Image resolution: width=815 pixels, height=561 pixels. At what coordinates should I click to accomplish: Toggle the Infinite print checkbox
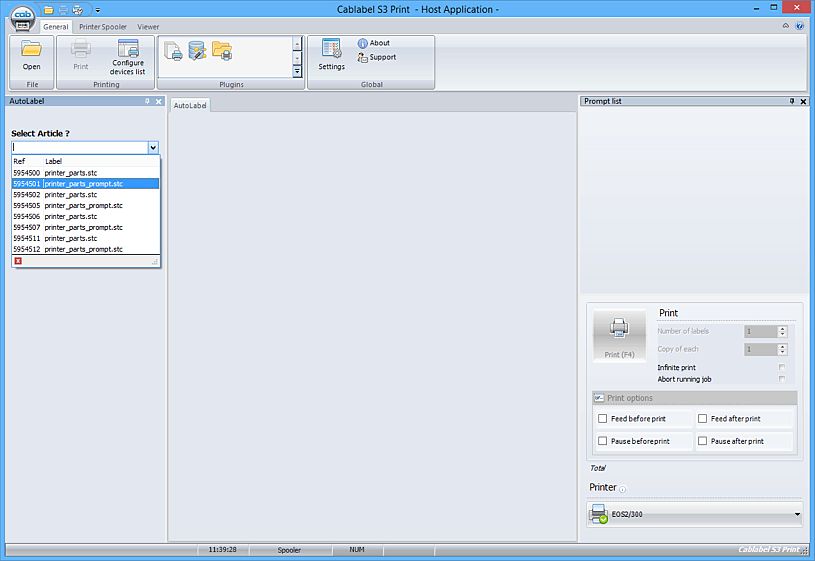(782, 367)
